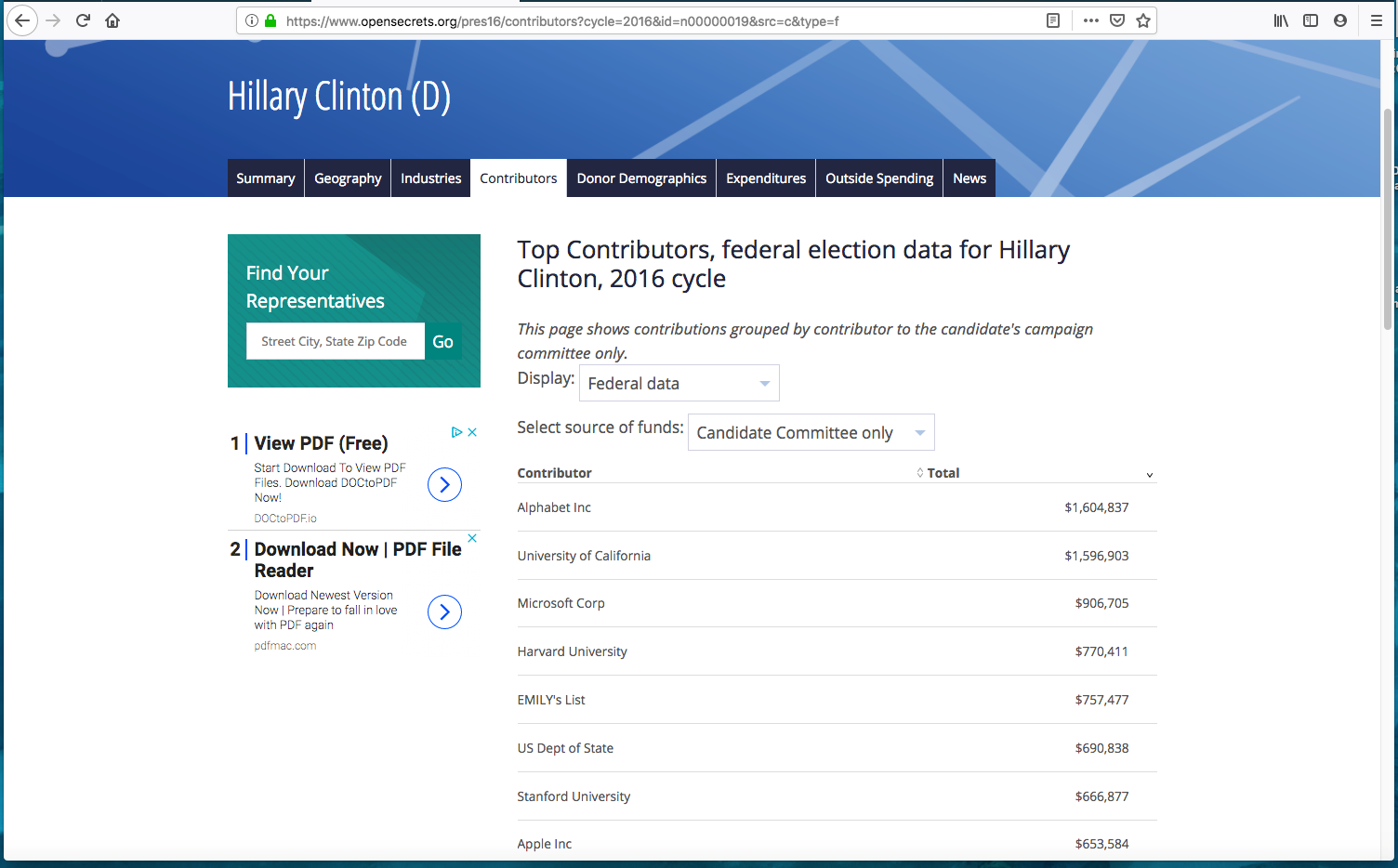
Task: Toggle Reader View icon in address bar
Action: pyautogui.click(x=1053, y=20)
